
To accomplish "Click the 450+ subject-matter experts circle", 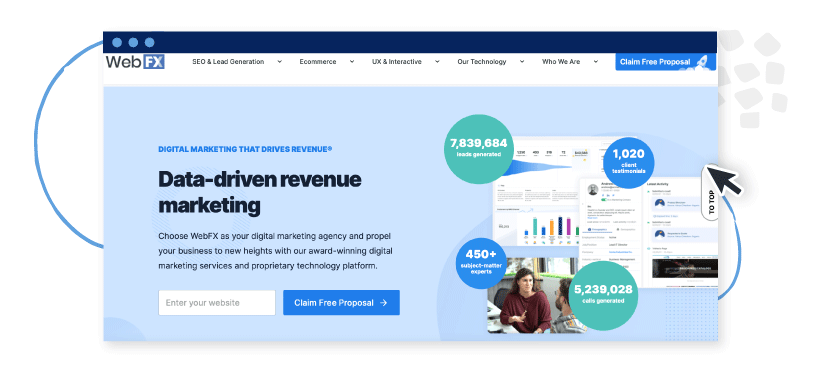I will (x=481, y=263).
